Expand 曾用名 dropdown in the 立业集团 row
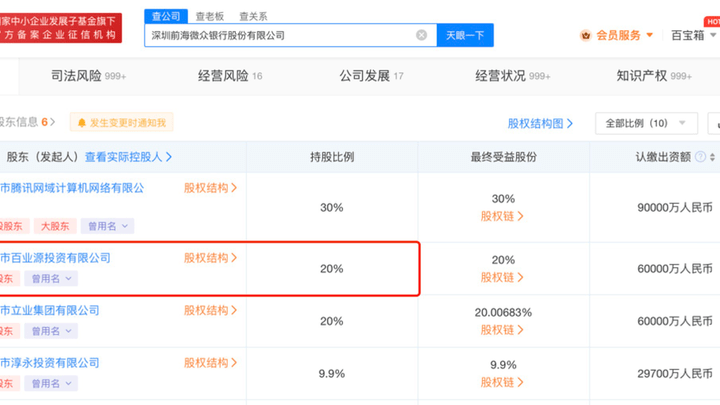 point(51,331)
